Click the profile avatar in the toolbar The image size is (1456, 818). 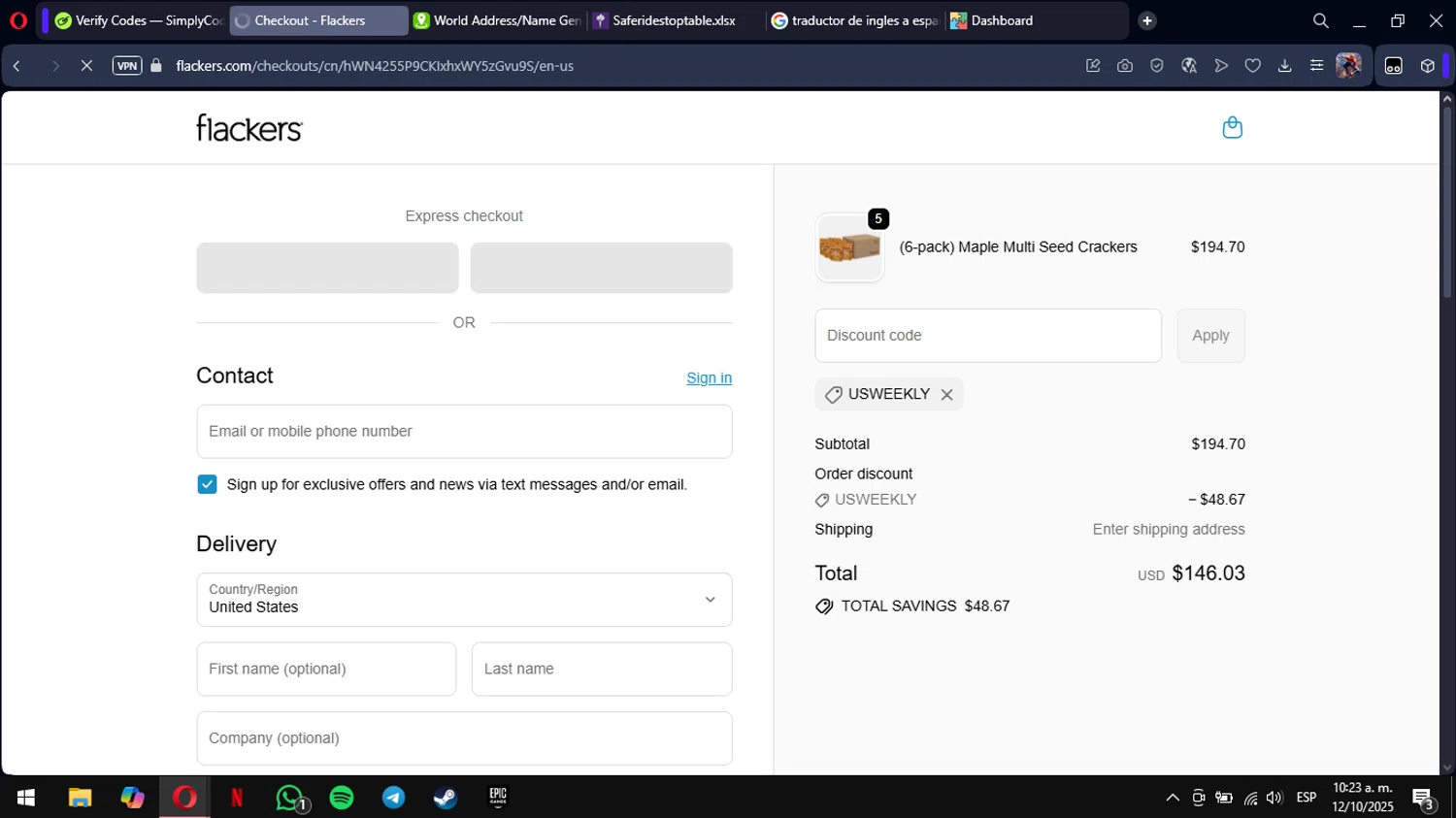pos(1348,66)
